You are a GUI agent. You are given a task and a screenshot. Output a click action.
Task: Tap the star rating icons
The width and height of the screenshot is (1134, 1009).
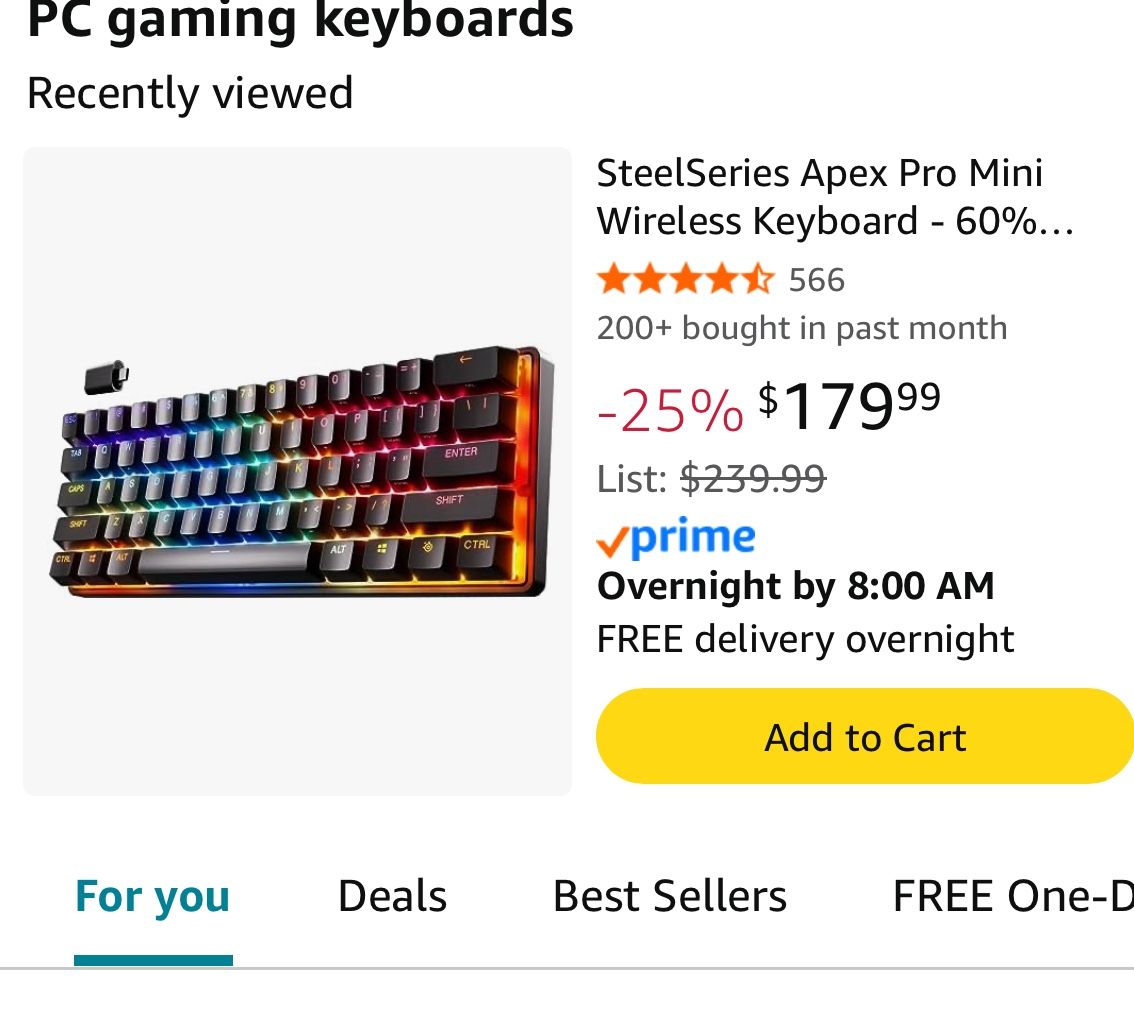click(x=684, y=279)
